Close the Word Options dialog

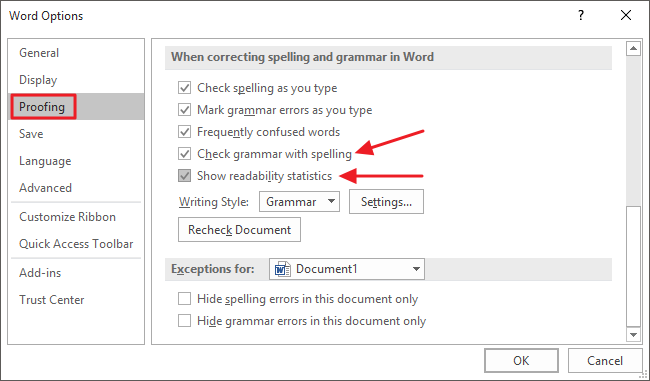pos(626,15)
